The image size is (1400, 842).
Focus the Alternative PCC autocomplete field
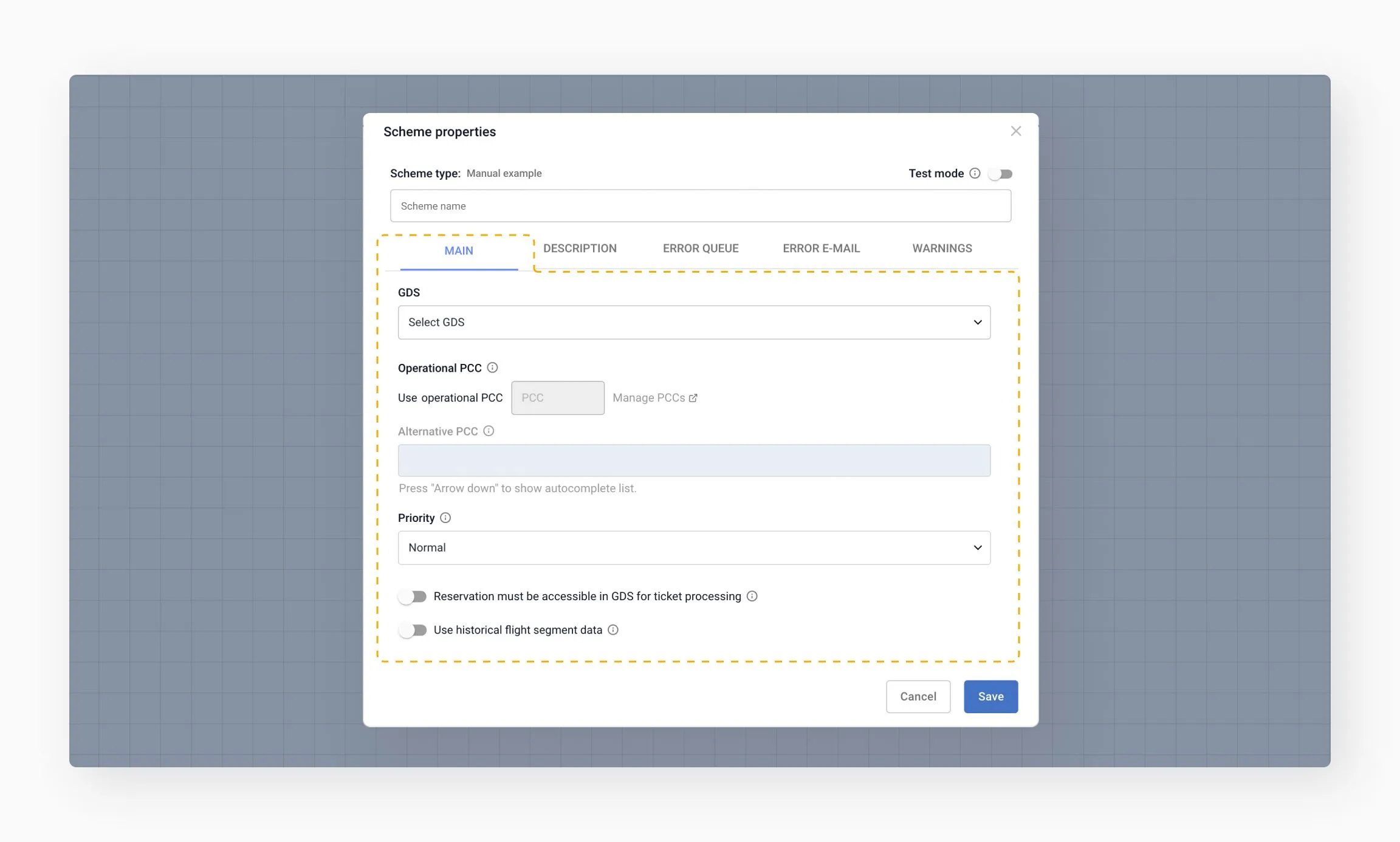[x=694, y=460]
